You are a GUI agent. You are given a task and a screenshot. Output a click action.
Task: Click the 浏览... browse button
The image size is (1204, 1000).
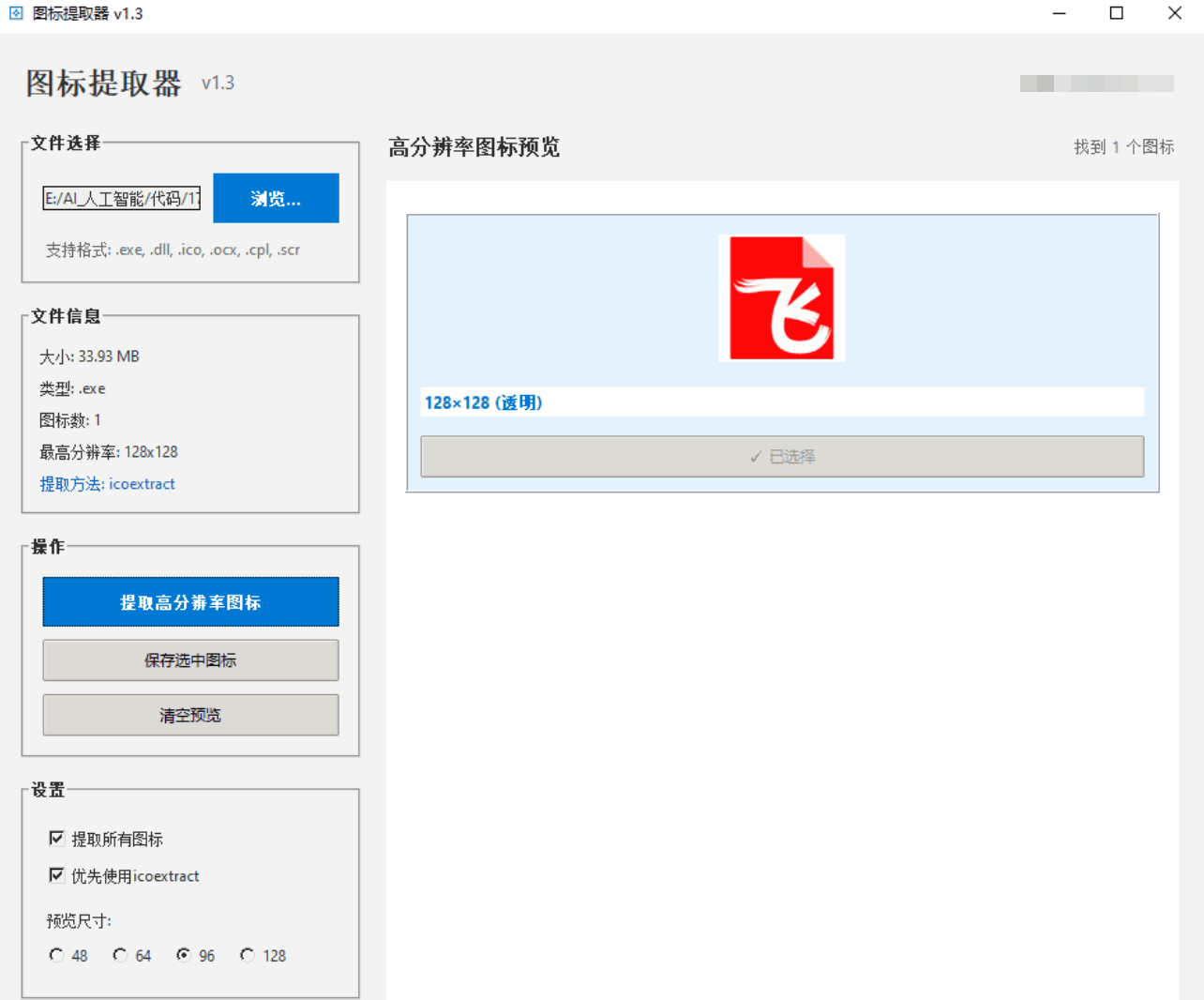(276, 198)
